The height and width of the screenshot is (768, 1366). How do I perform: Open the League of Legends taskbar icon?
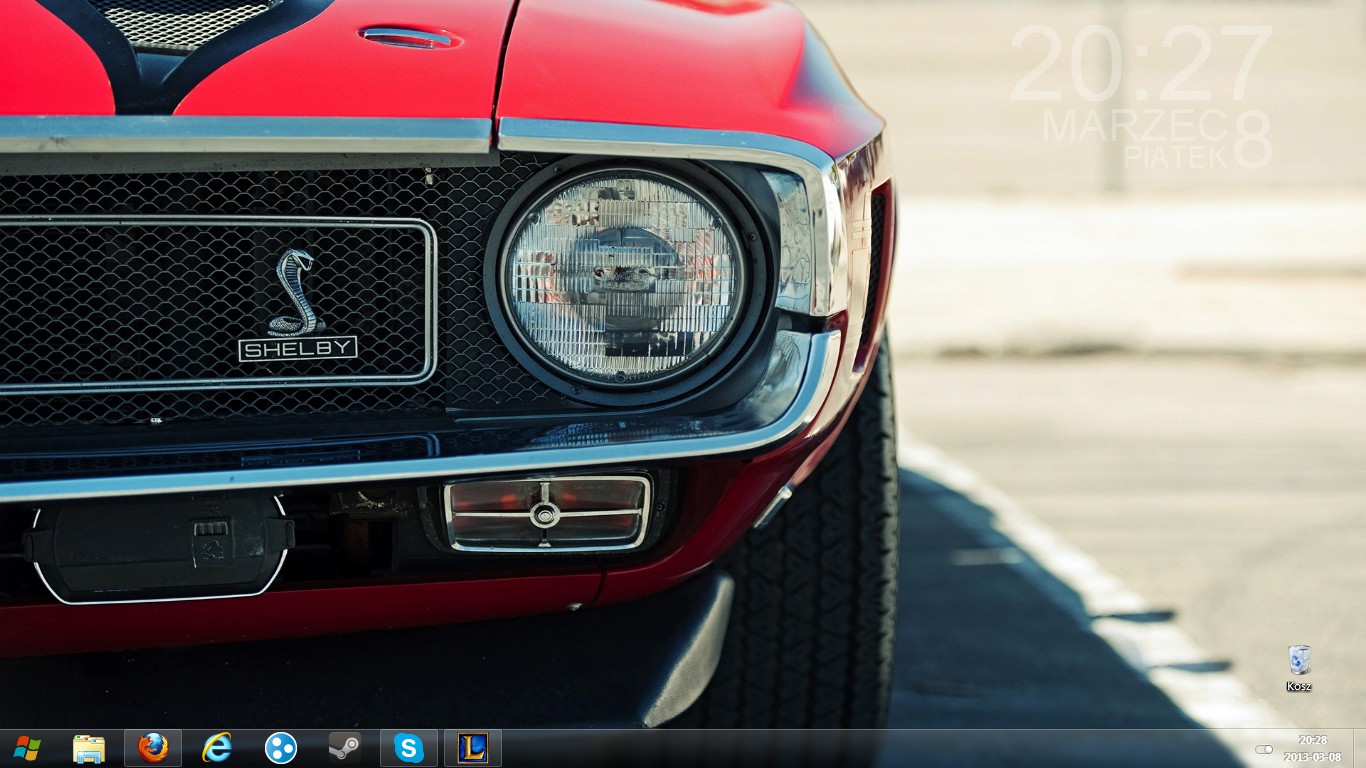tap(473, 748)
